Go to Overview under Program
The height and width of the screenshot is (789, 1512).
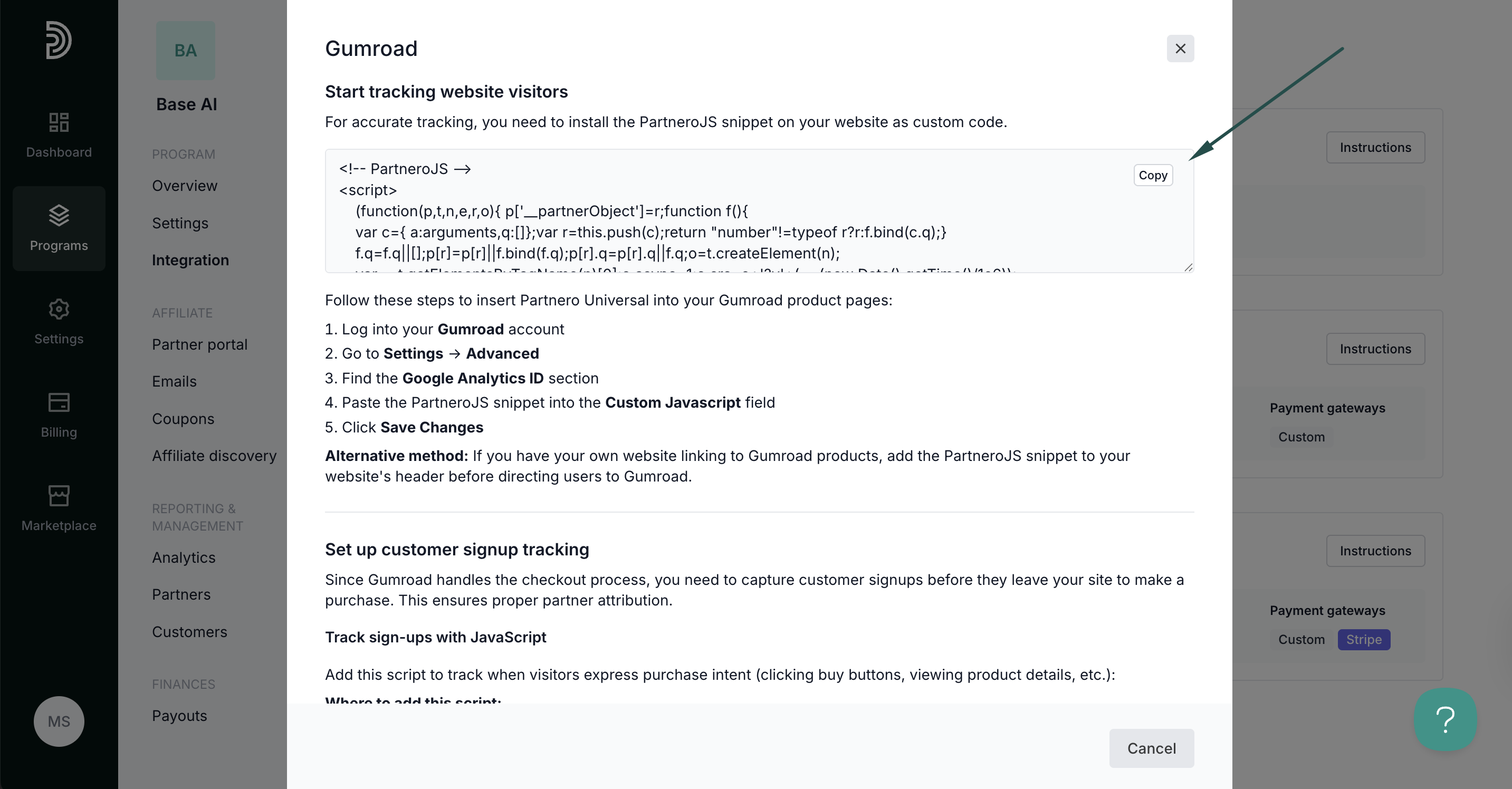click(184, 185)
